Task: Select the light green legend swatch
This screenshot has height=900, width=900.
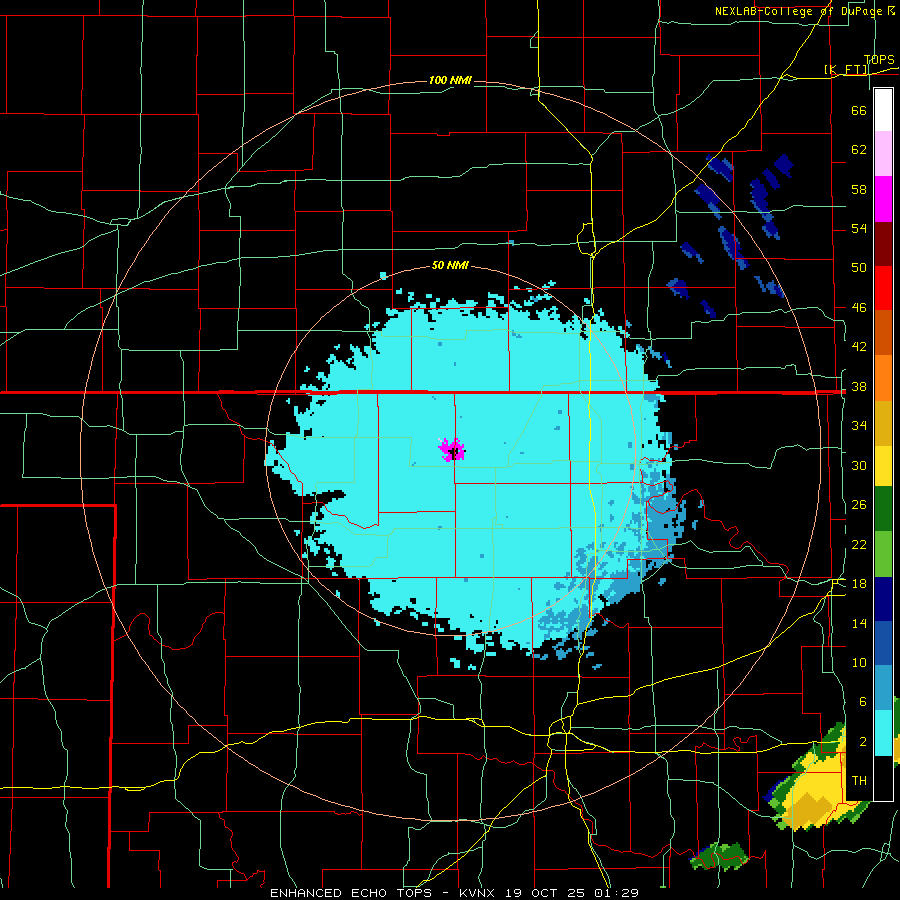Action: [x=883, y=554]
